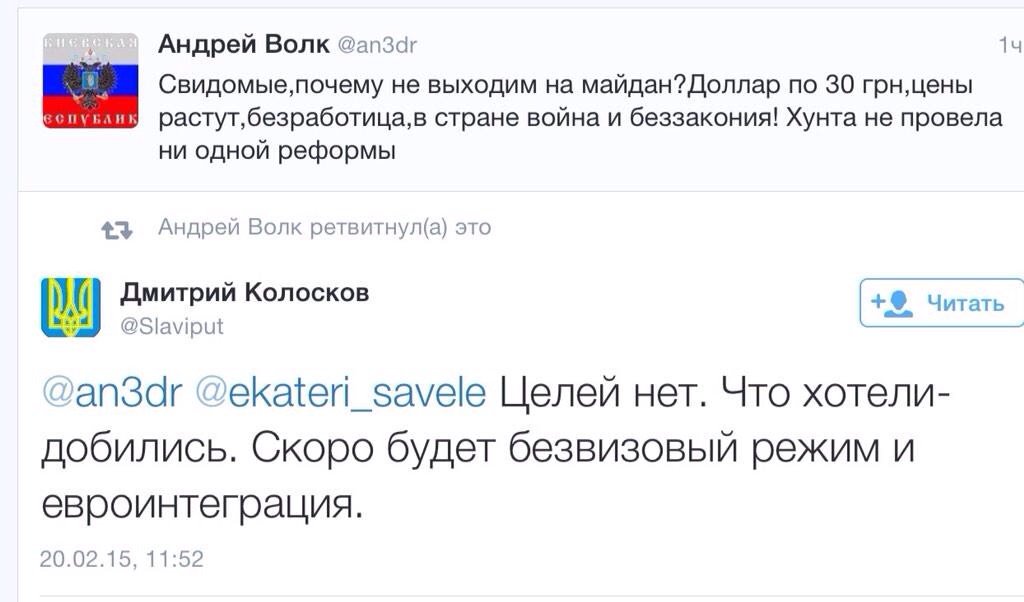
Task: Follow the user with the Читать button
Action: pos(942,302)
